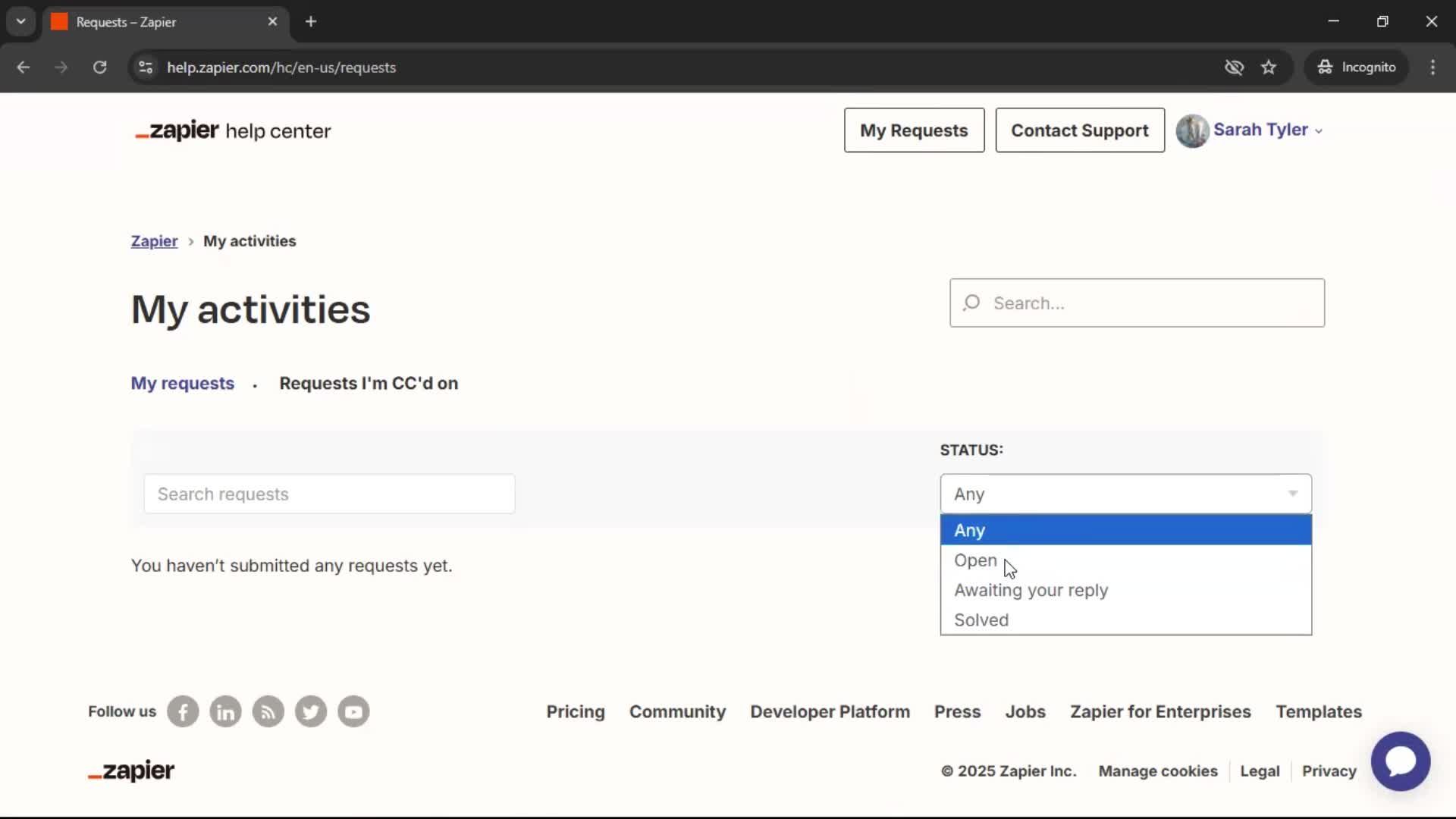Switch to My requests tab
The width and height of the screenshot is (1456, 819).
183,383
